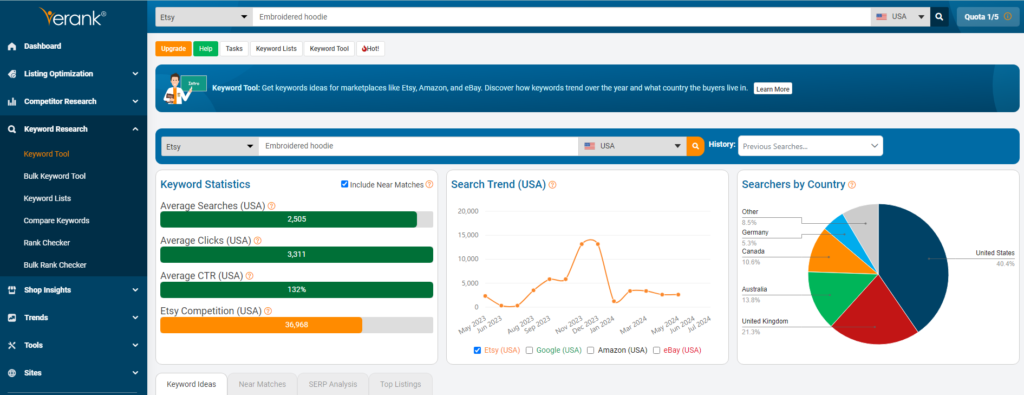Open help icon beside Searchers by Country
The width and height of the screenshot is (1024, 395).
[x=852, y=185]
